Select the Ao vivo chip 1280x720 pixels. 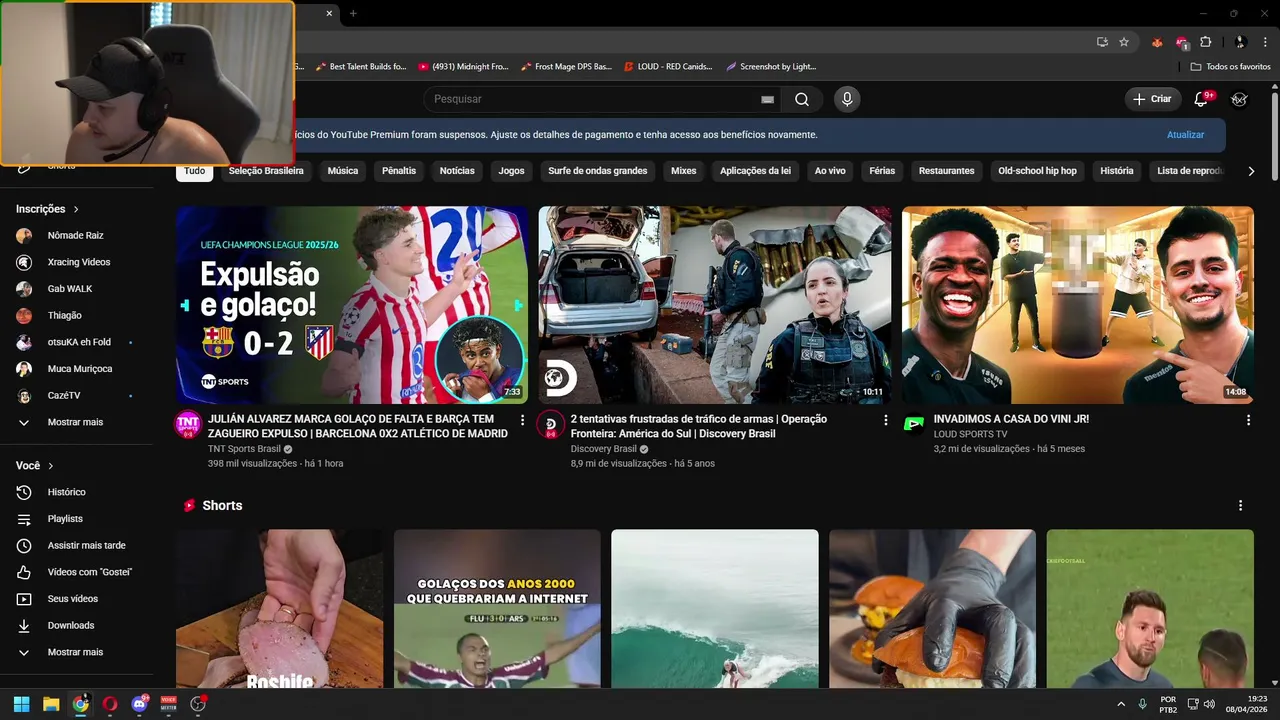pyautogui.click(x=830, y=171)
